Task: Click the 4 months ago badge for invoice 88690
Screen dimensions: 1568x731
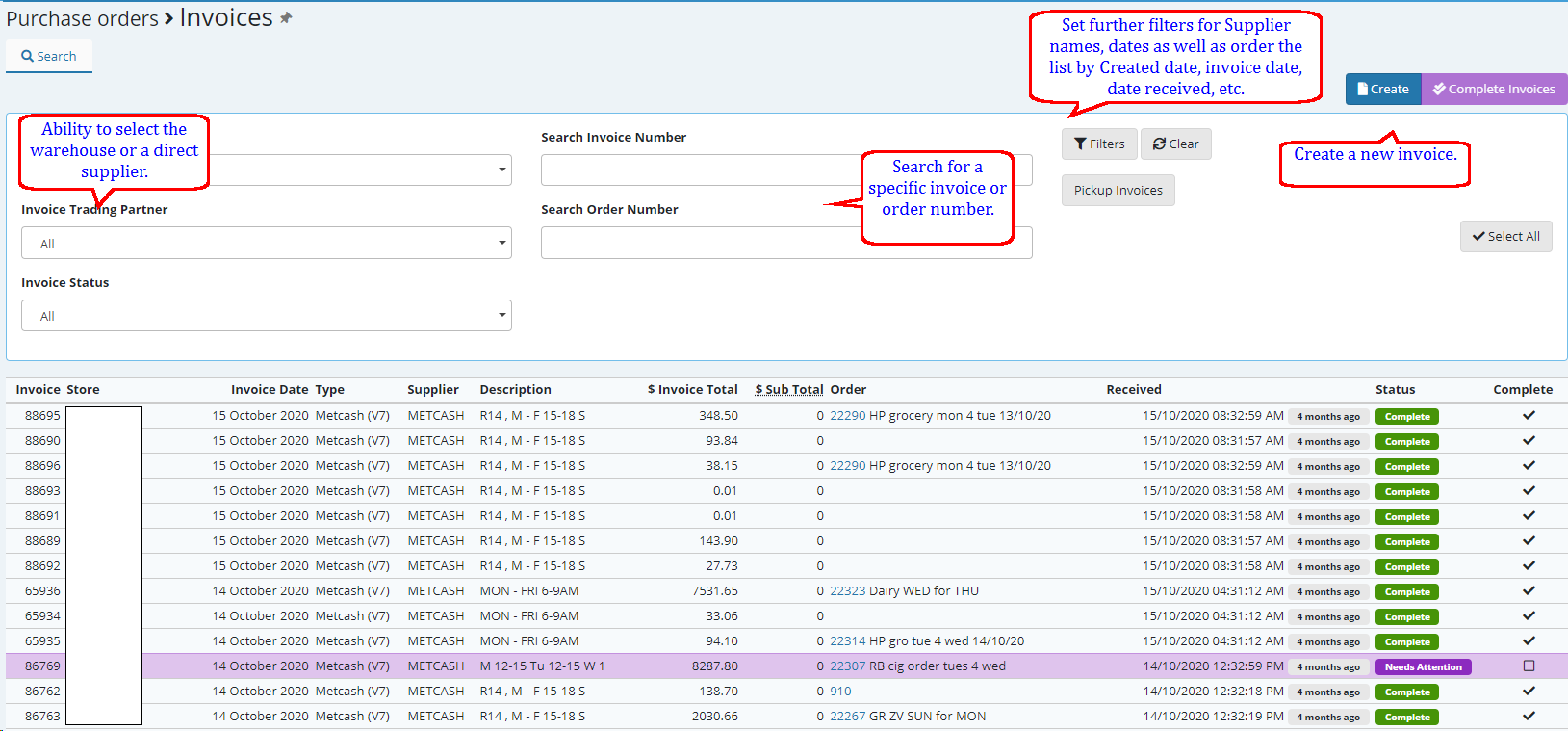Action: [1328, 441]
